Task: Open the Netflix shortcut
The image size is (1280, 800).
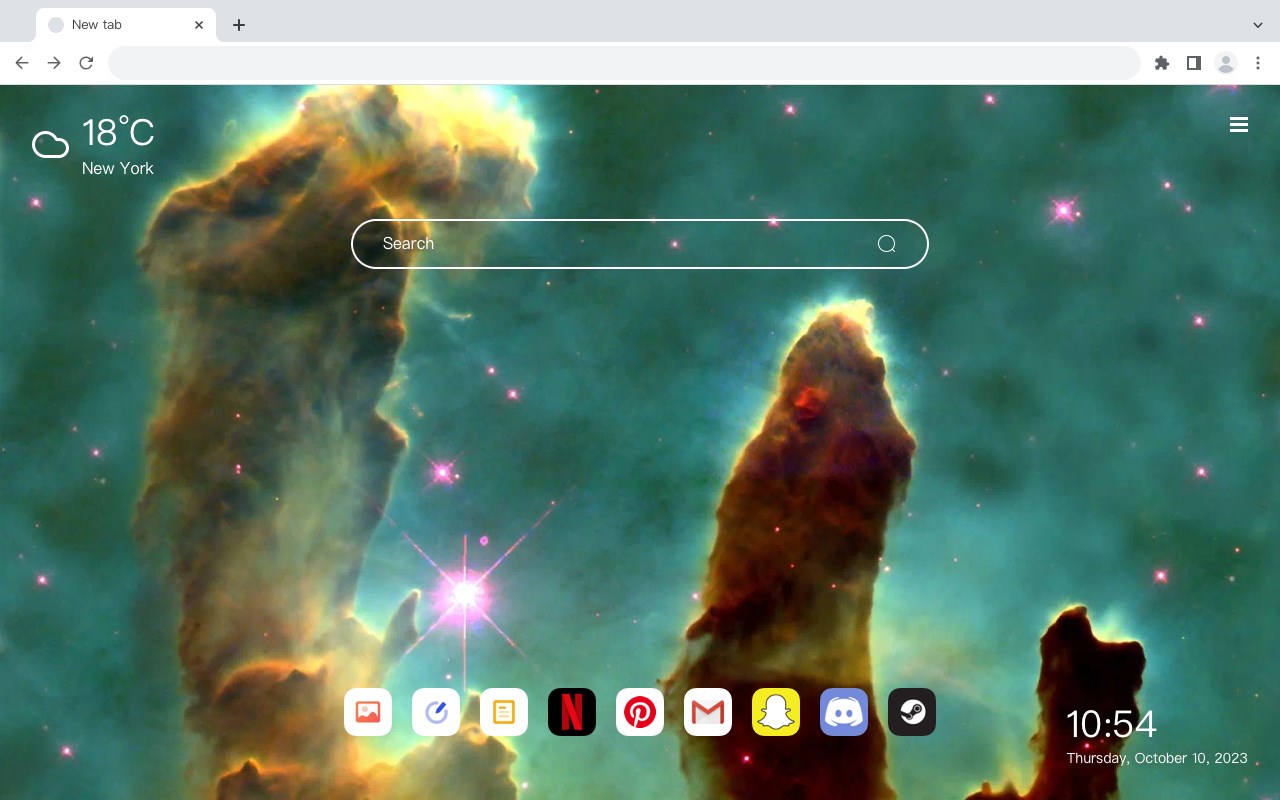Action: (572, 712)
